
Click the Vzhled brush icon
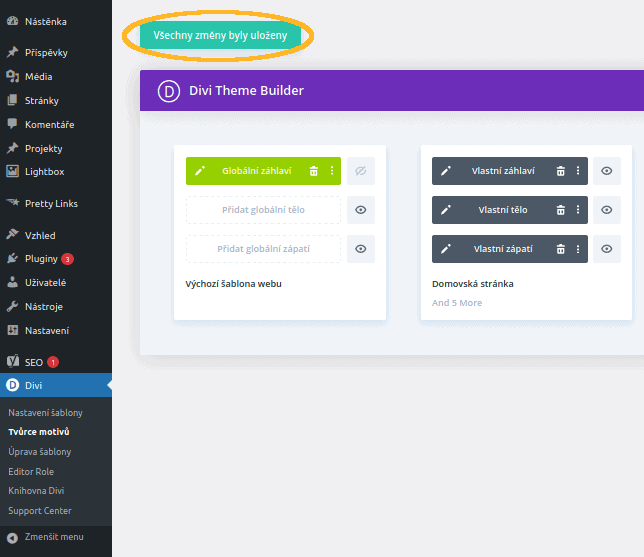point(13,235)
